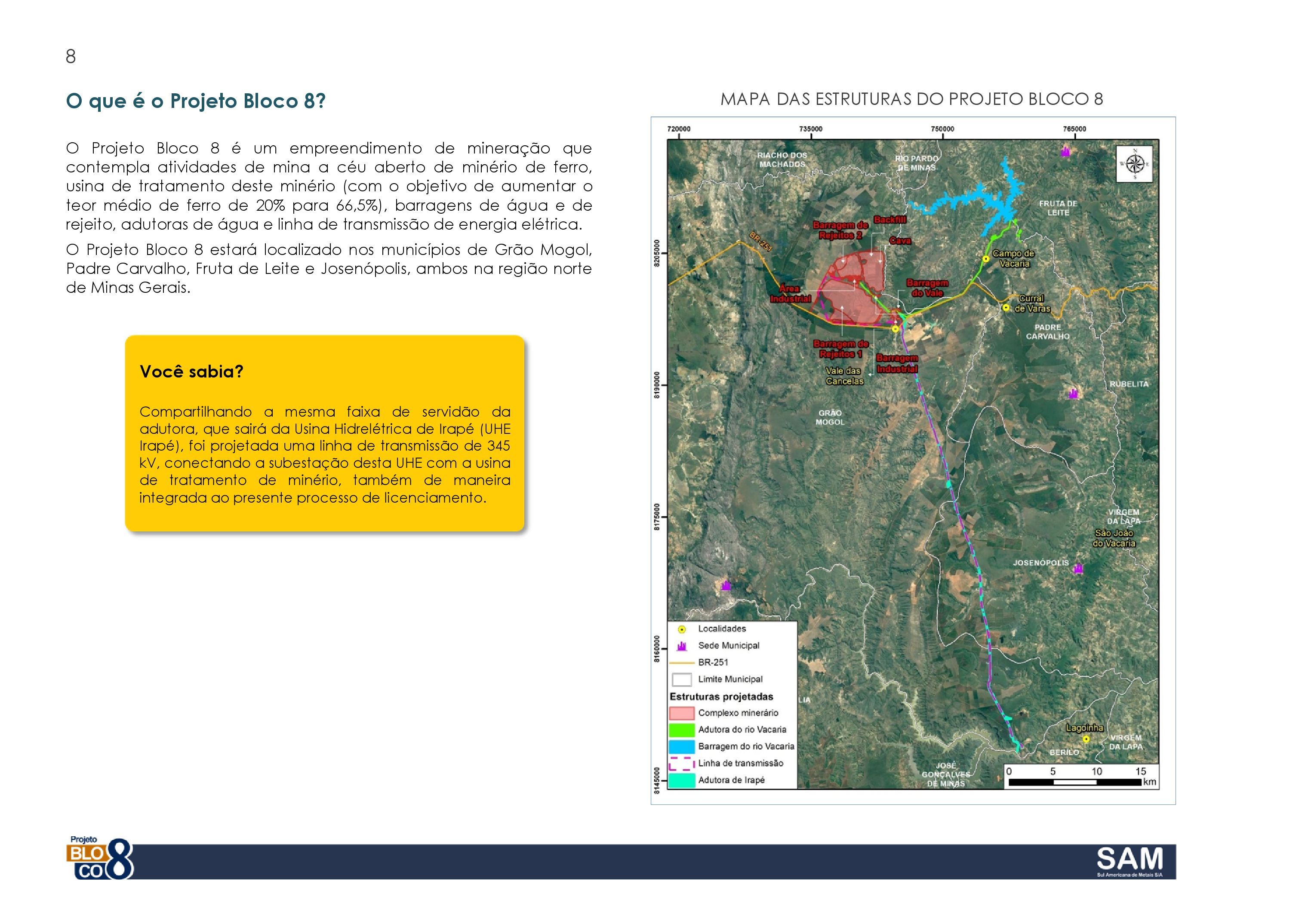This screenshot has height=924, width=1308.
Task: Click the heading O que é o Projeto Bloco 8?
Action: point(196,101)
